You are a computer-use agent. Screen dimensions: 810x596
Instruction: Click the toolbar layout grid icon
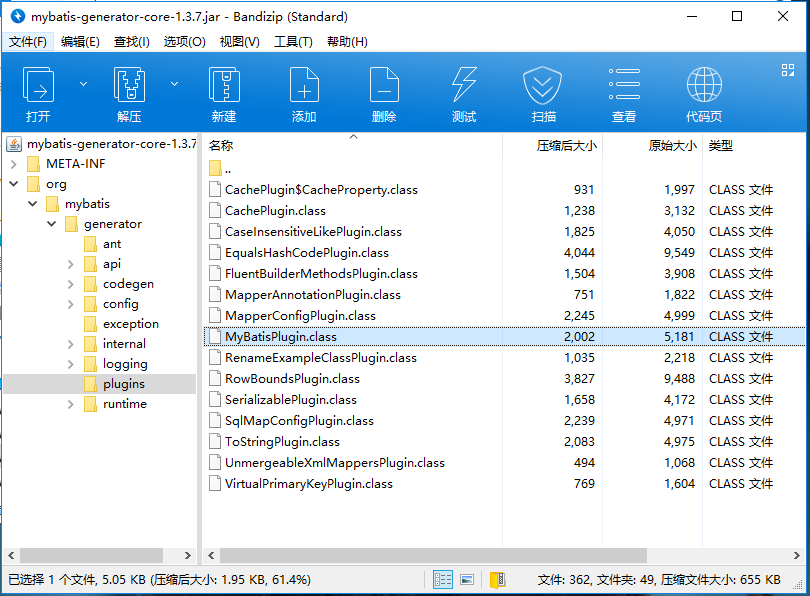point(788,70)
